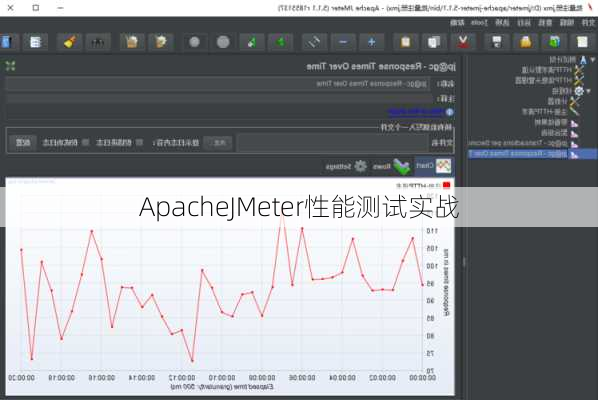Click the Copy toolbar icon
This screenshot has height=400, width=598.
pyautogui.click(x=434, y=42)
